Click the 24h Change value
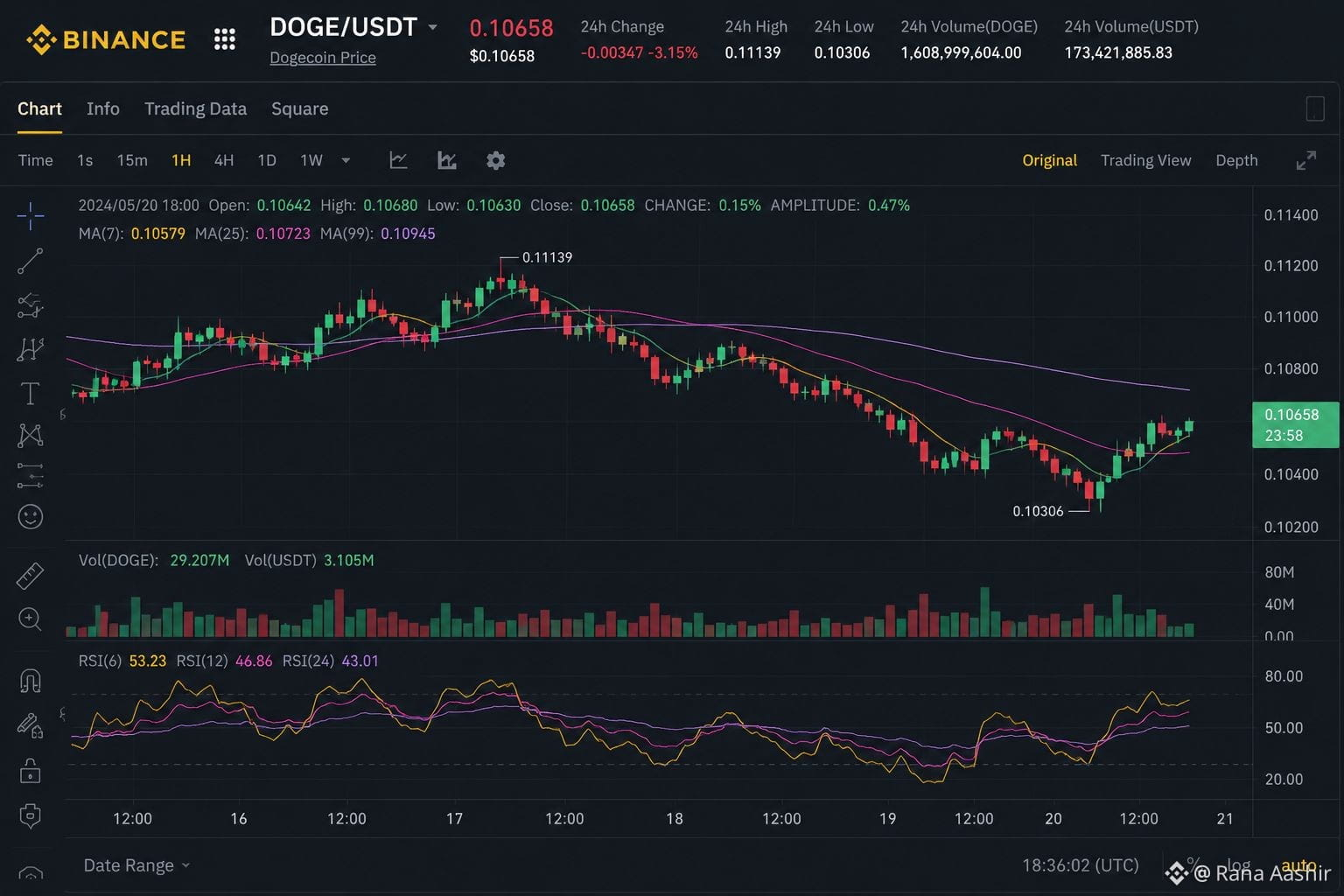Screen dimensions: 1344x896 [639, 52]
